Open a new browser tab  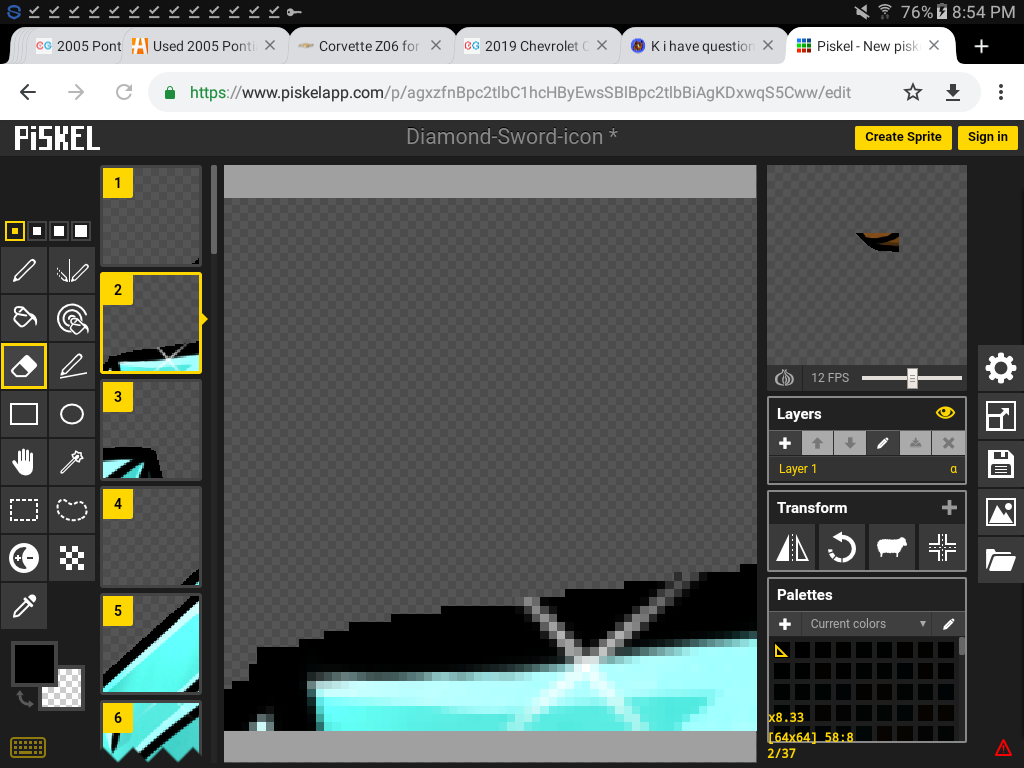coord(981,46)
